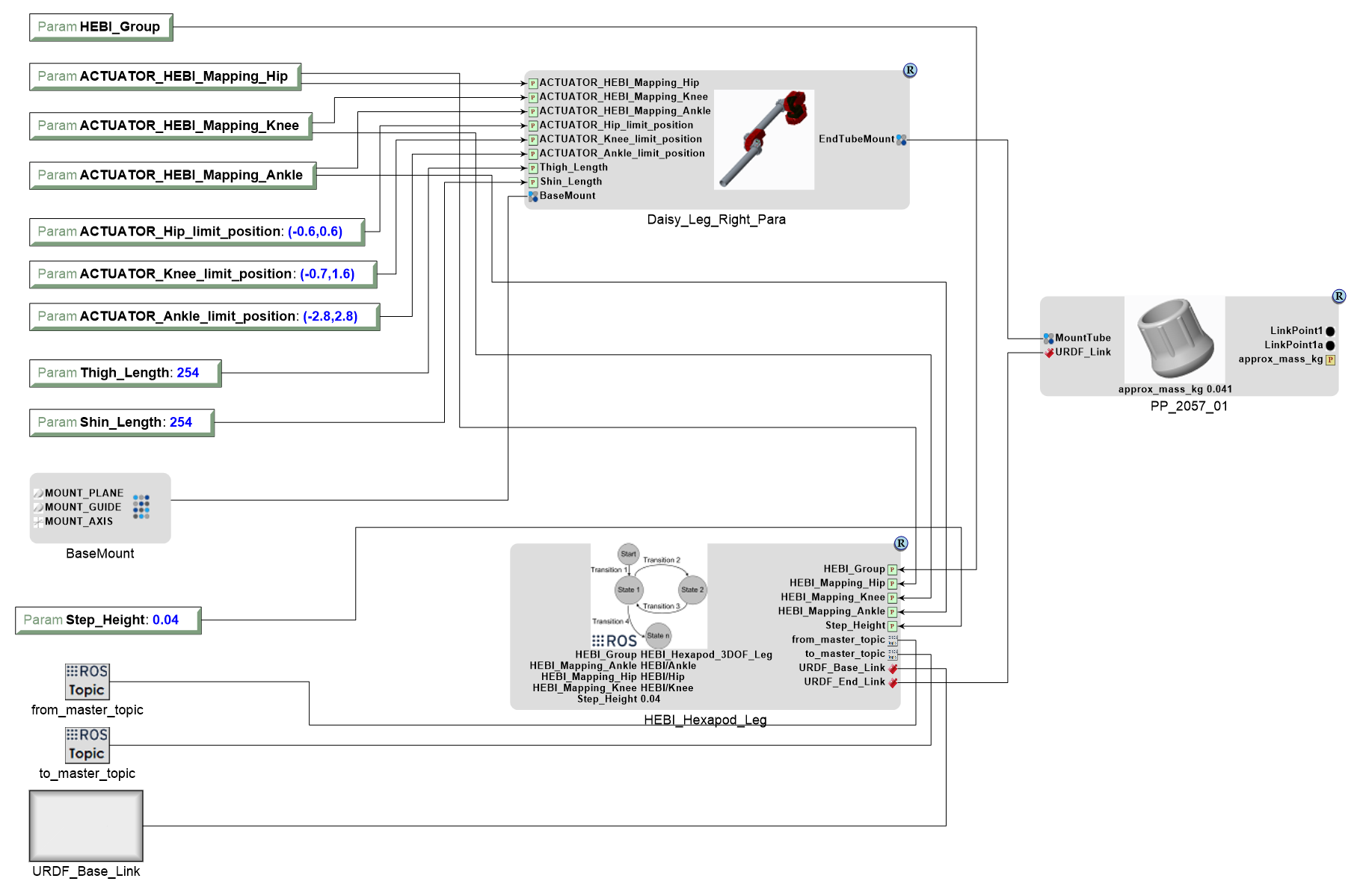Viewport: 1366px width, 896px height.
Task: Click the BaseMount connector dots icon
Action: [x=141, y=507]
